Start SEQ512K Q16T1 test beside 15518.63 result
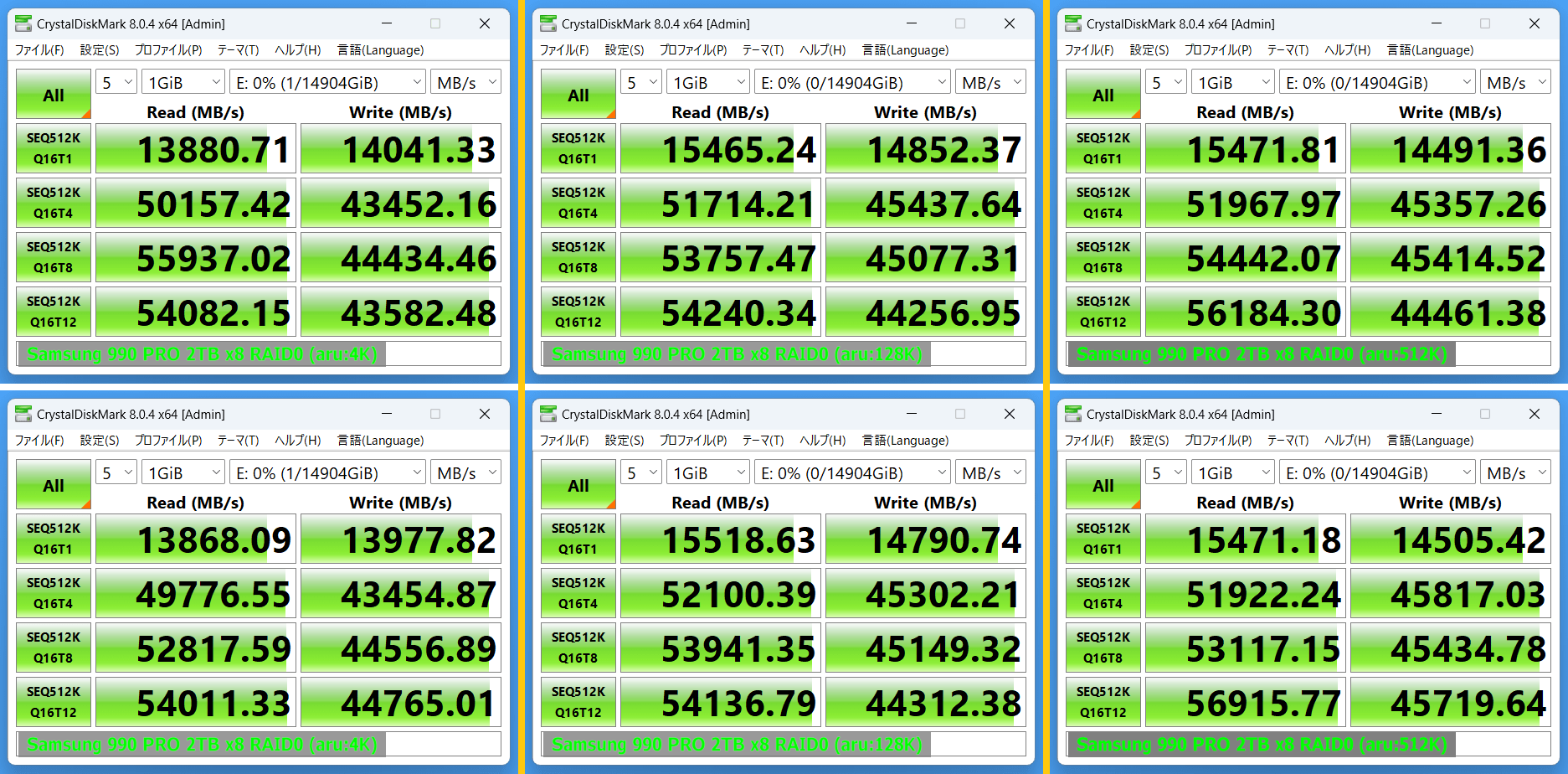This screenshot has width=1568, height=774. click(x=578, y=539)
